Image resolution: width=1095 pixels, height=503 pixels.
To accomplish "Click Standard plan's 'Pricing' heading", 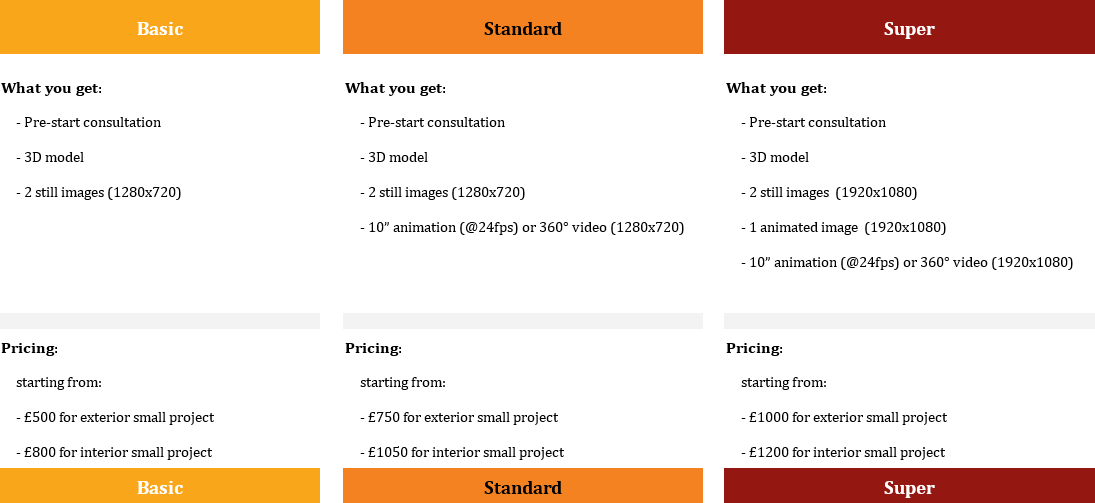I will tap(374, 348).
